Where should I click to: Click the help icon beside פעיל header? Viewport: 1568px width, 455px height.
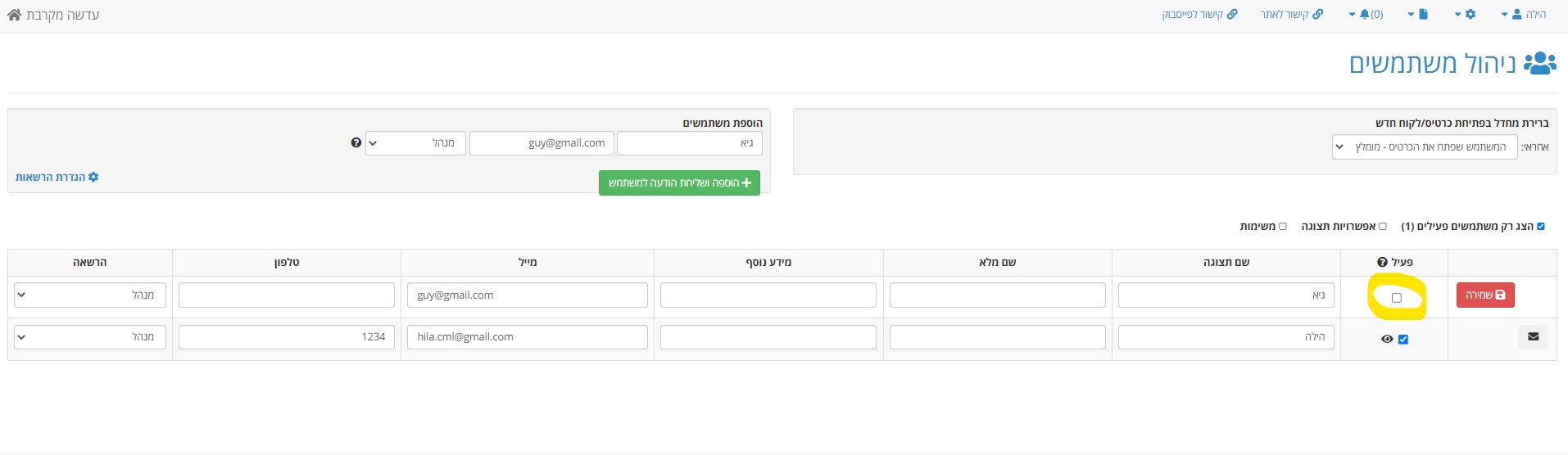1383,262
